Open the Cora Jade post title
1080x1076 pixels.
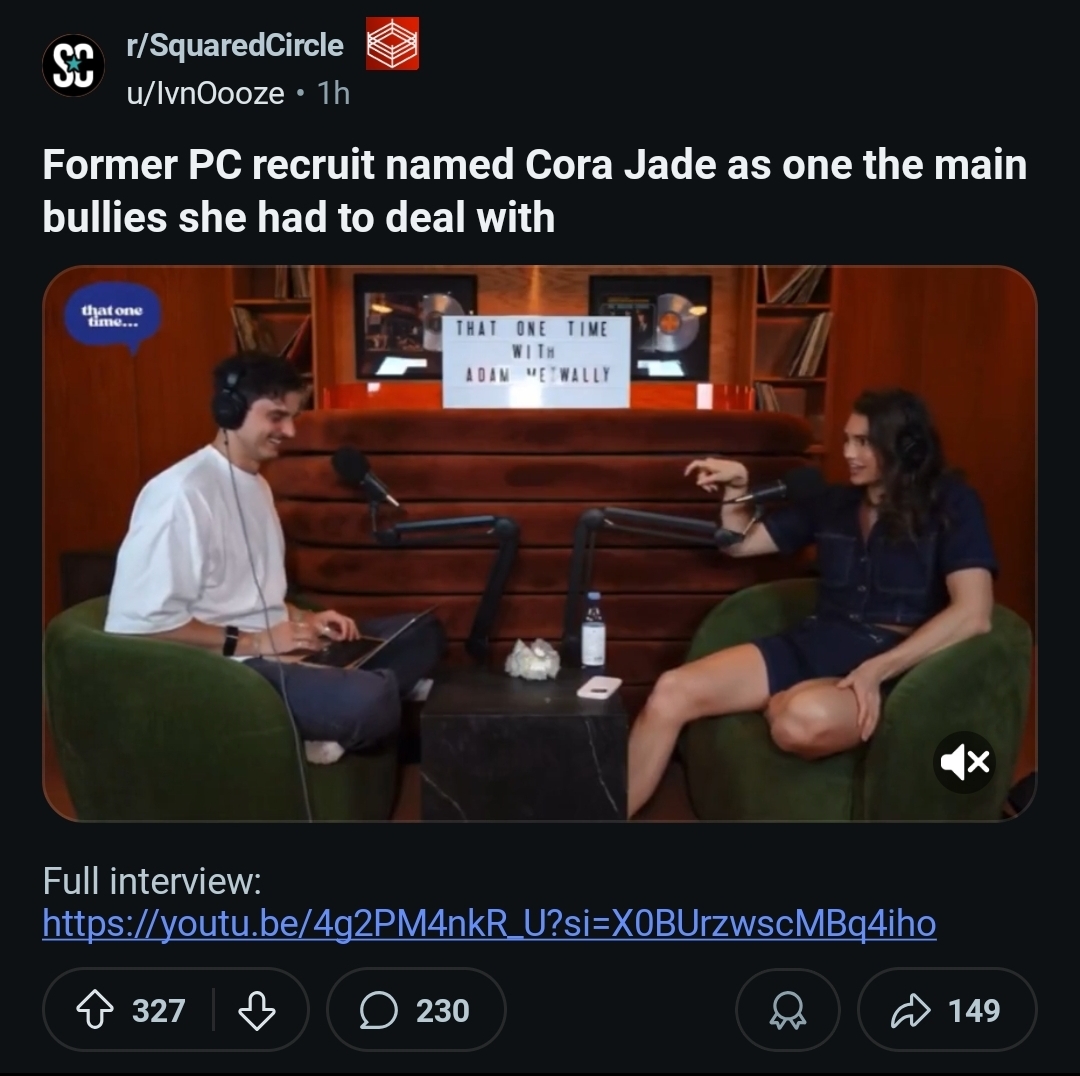click(534, 191)
